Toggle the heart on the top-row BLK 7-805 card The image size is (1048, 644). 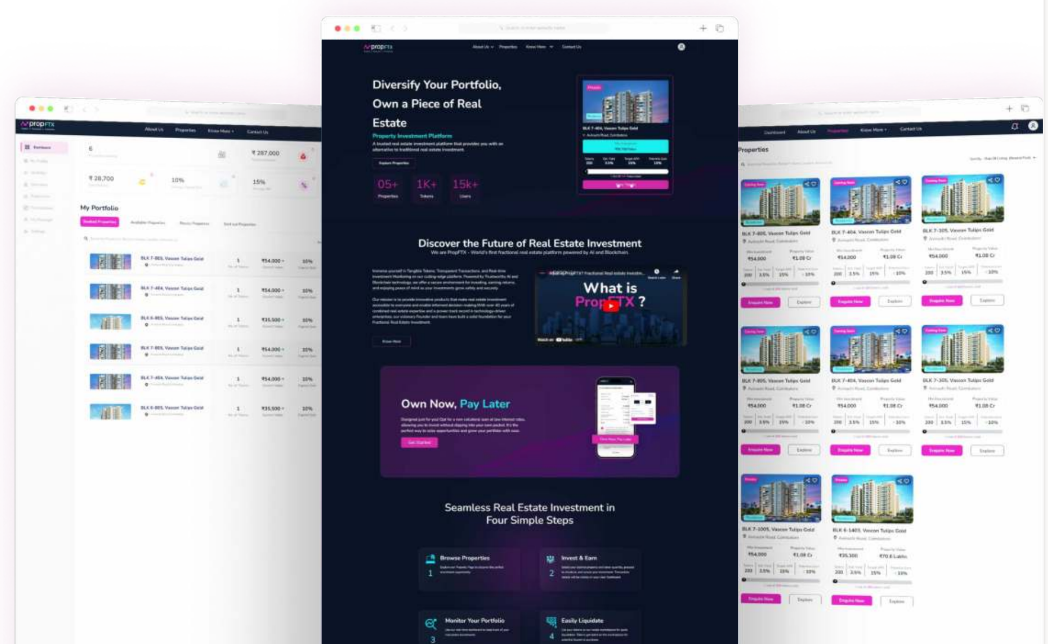pyautogui.click(x=814, y=184)
